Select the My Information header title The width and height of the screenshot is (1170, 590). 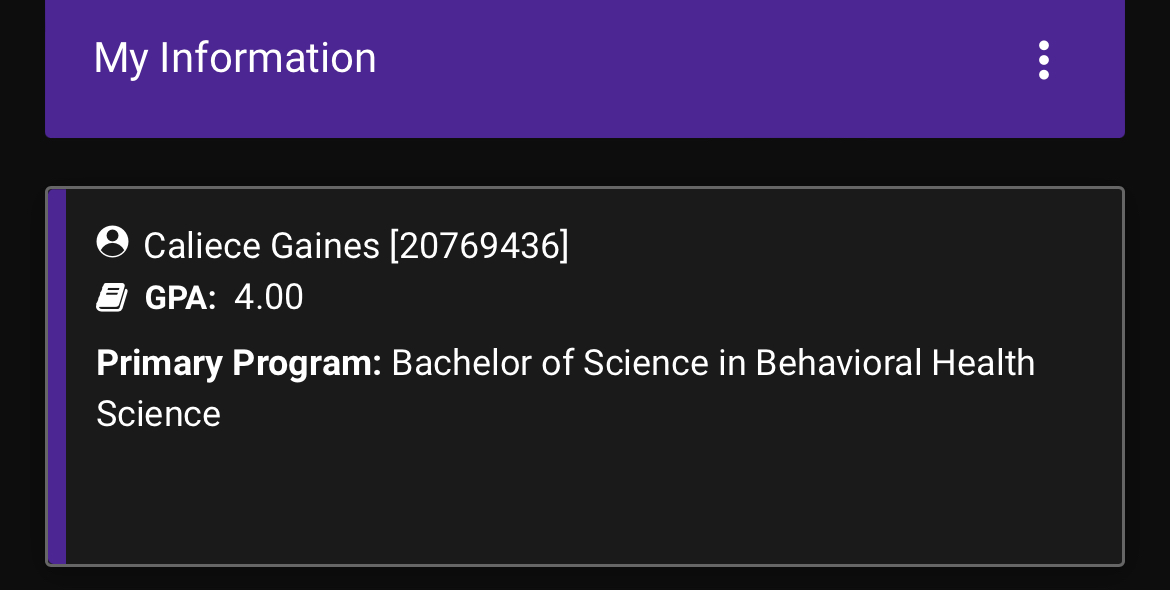tap(235, 59)
